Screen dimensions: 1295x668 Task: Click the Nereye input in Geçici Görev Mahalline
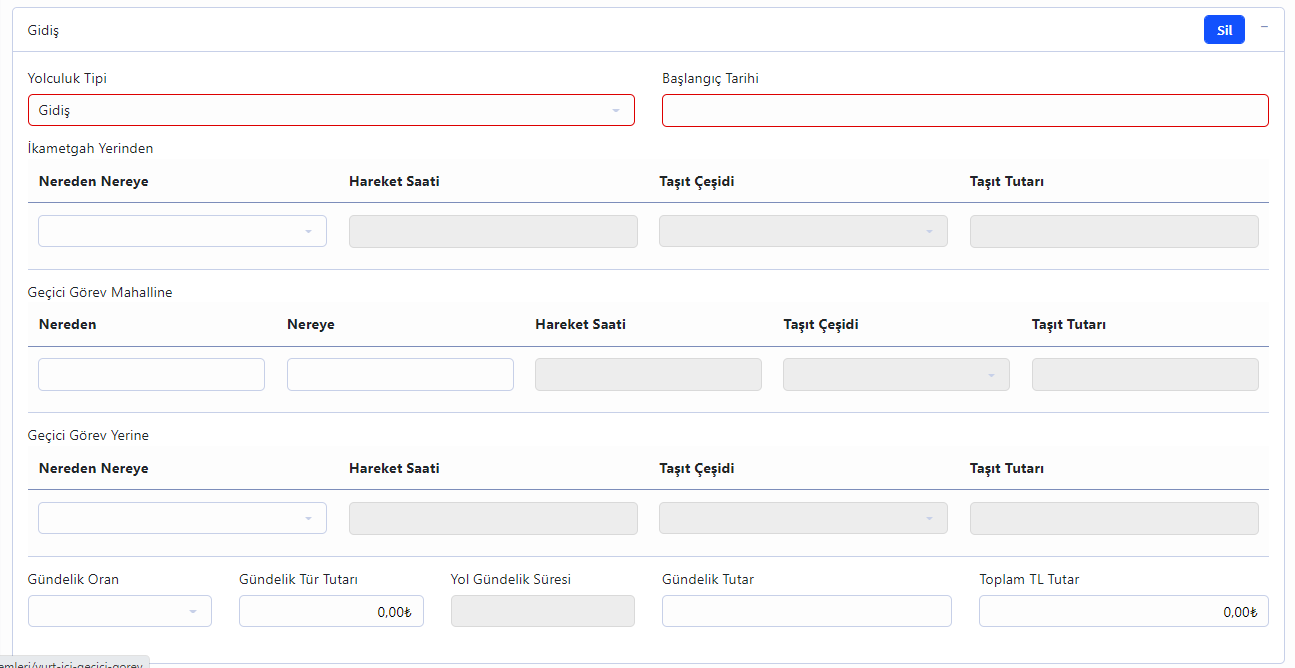400,374
